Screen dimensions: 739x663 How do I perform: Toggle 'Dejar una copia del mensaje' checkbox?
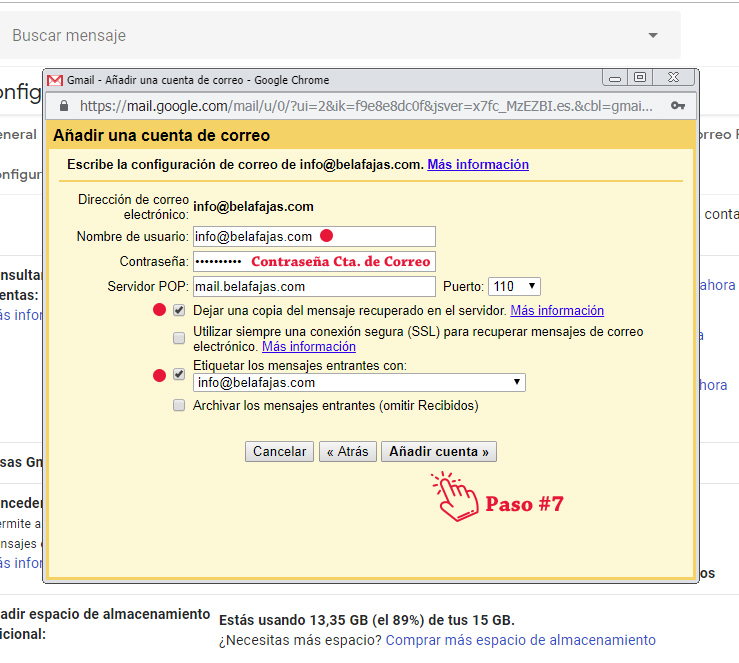pos(179,310)
